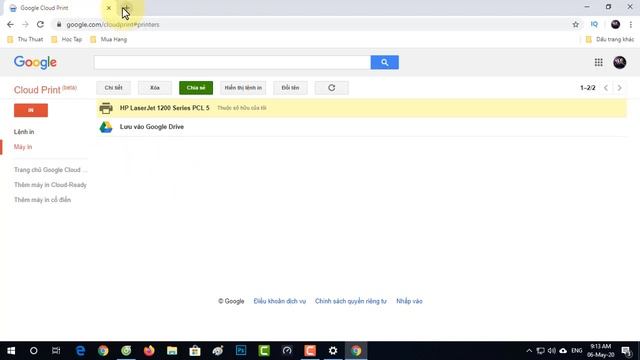The width and height of the screenshot is (640, 360).
Task: Select Máy in in the sidebar
Action: click(x=23, y=147)
